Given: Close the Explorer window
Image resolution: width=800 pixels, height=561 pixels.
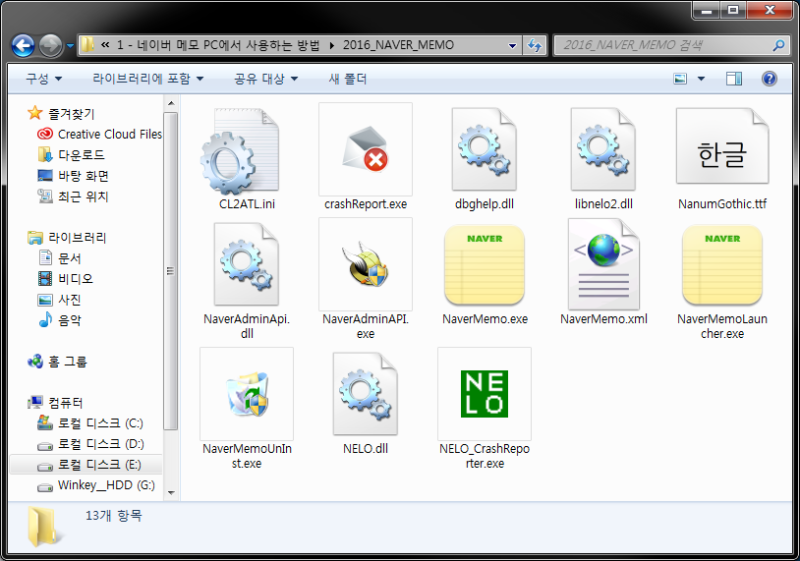Looking at the screenshot, I should click(x=770, y=10).
